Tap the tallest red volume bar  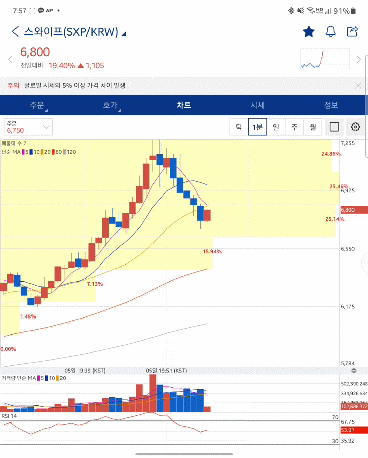tap(153, 393)
